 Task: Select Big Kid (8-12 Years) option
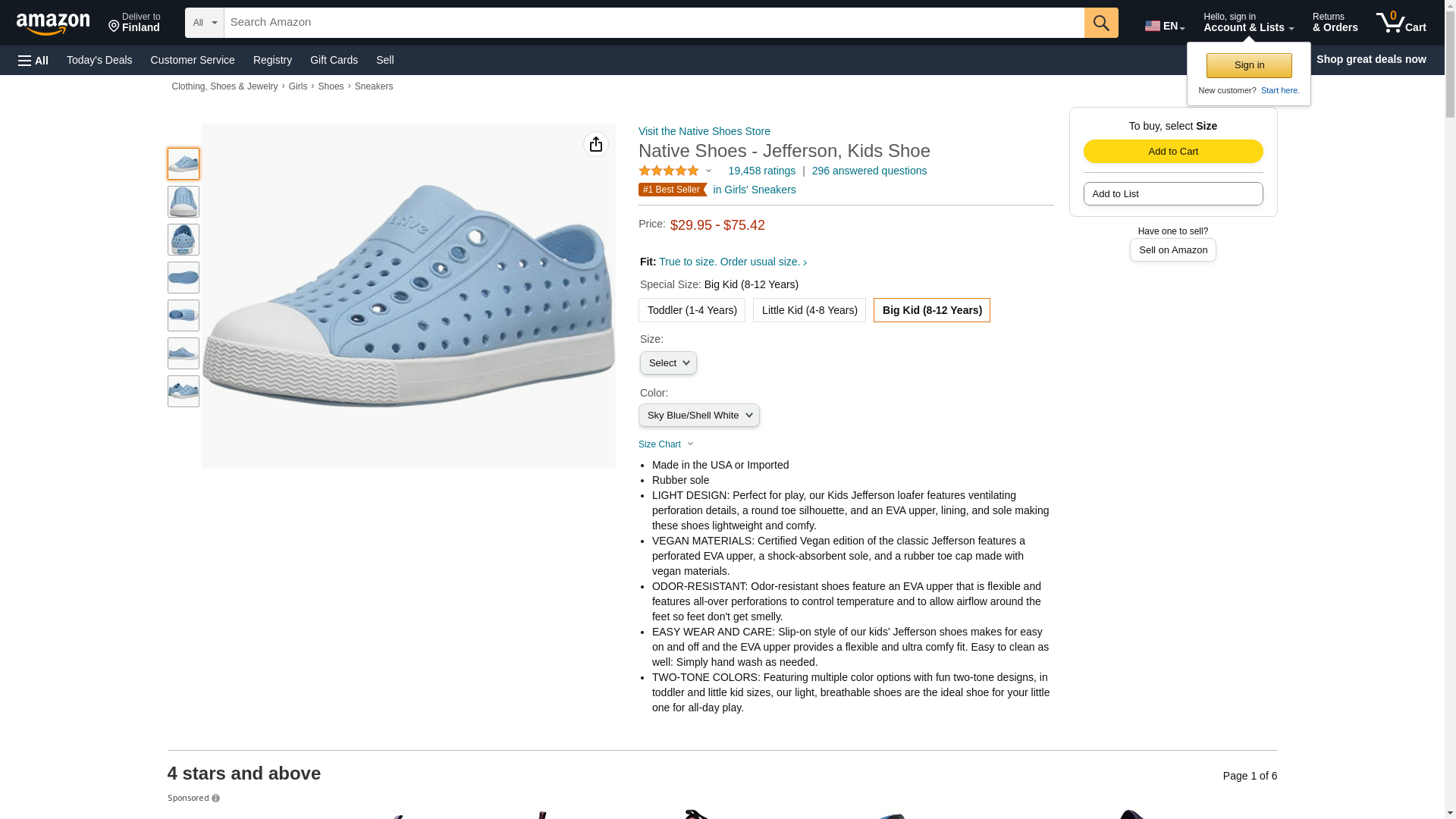point(931,310)
